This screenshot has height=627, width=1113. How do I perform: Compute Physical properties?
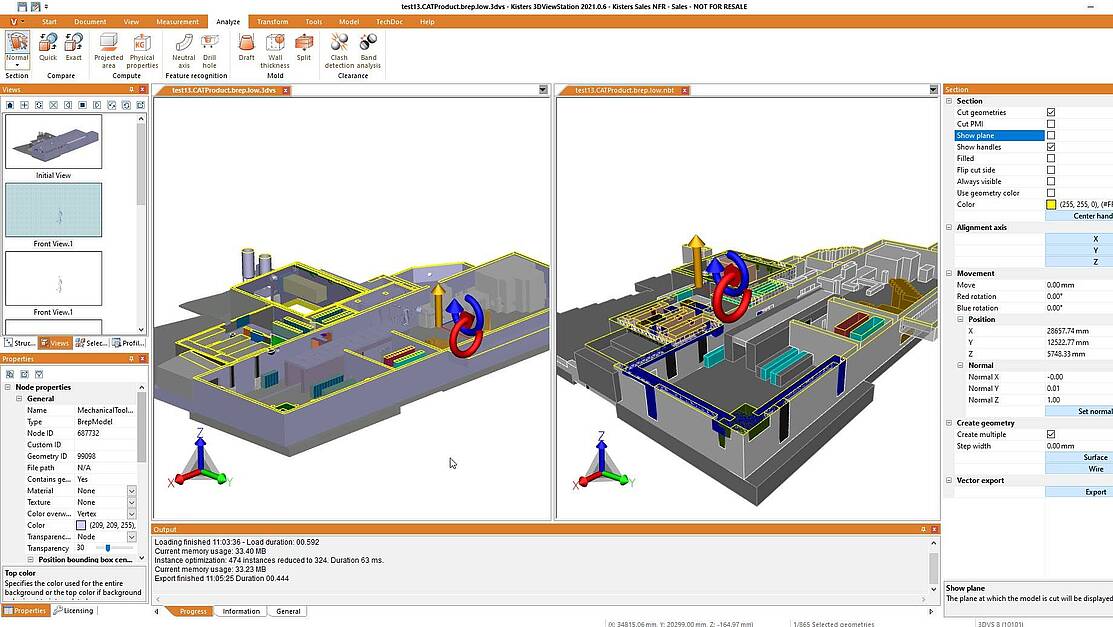pos(142,51)
